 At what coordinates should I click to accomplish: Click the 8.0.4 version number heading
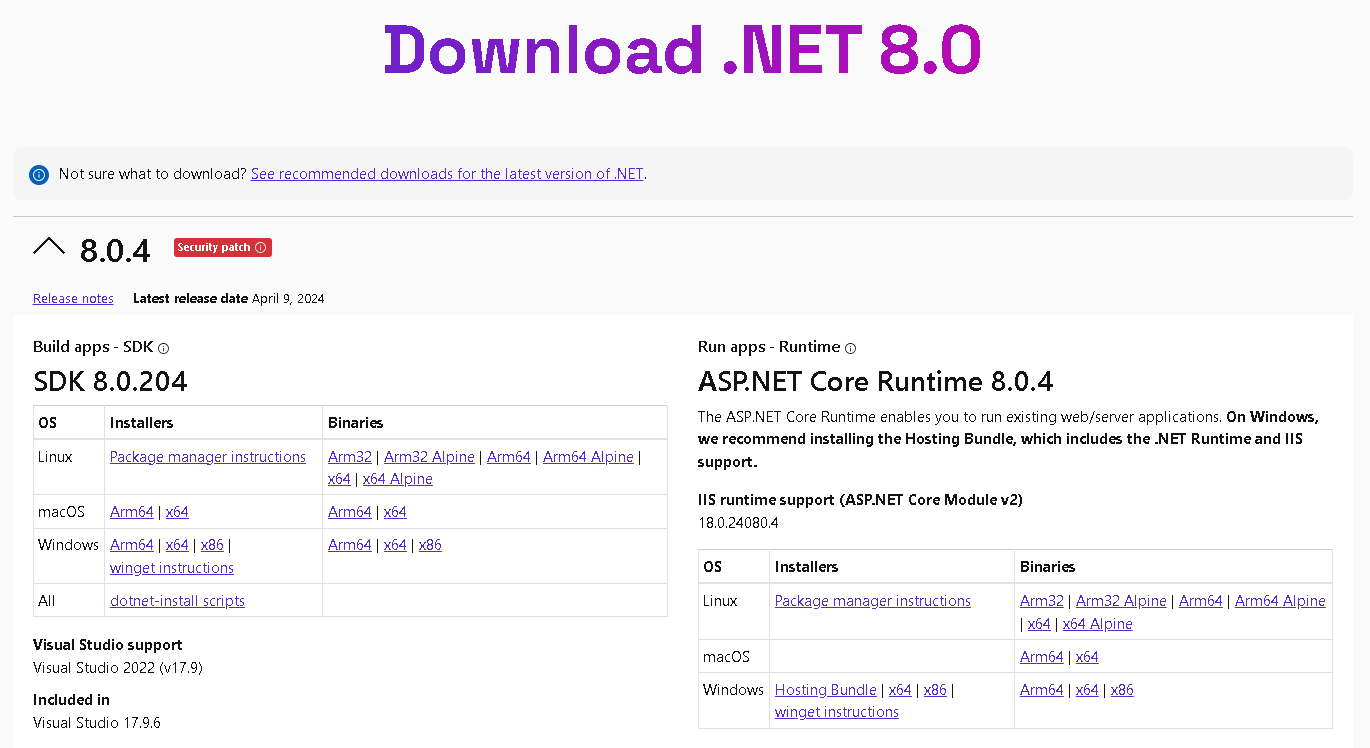115,250
